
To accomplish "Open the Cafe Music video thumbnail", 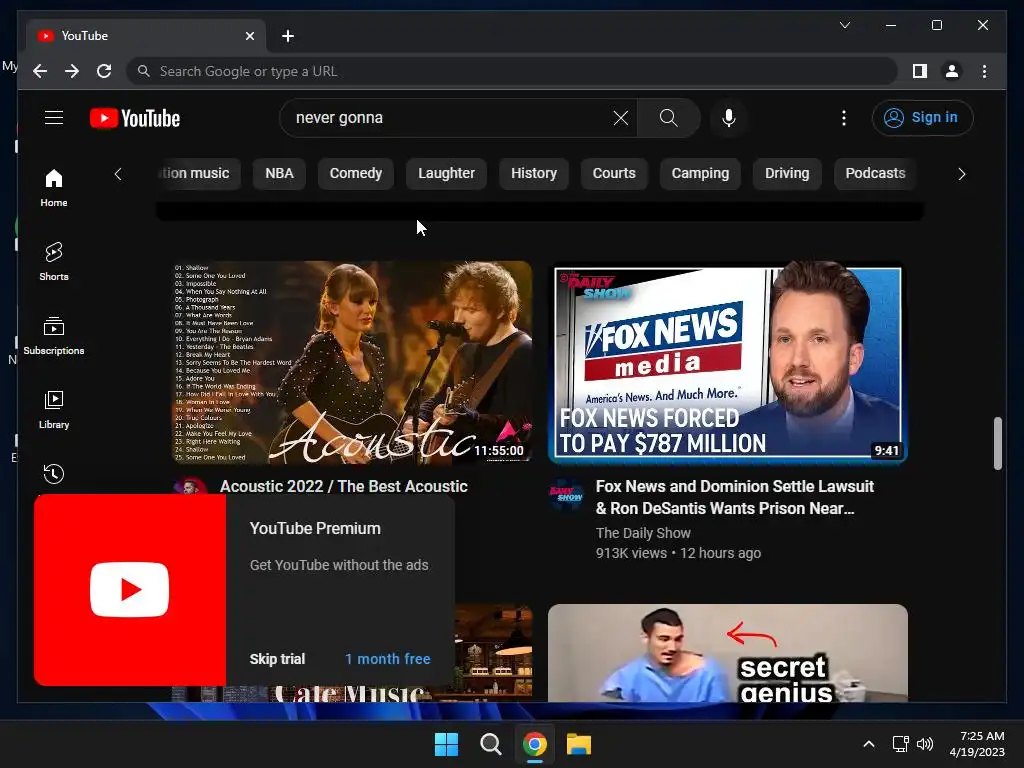I will point(494,653).
